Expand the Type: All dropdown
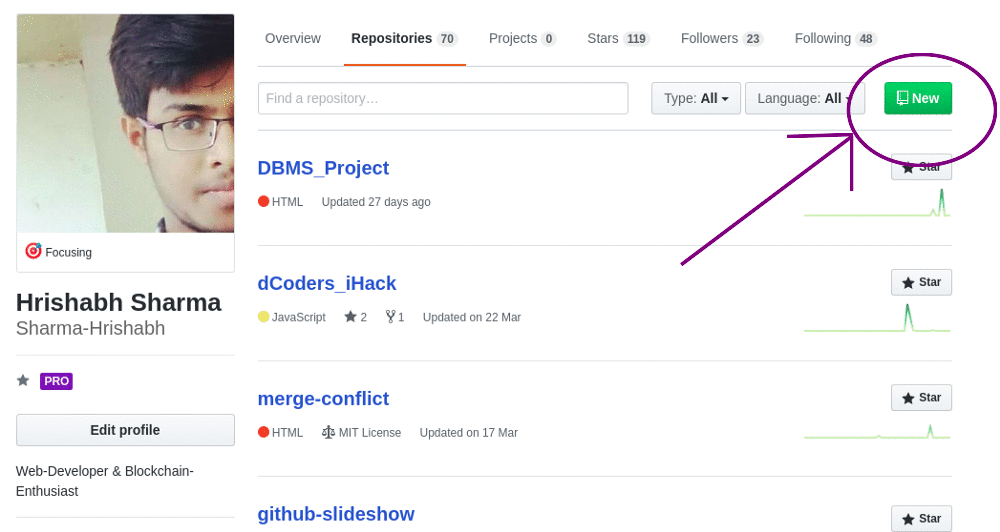1000x532 pixels. pos(696,98)
